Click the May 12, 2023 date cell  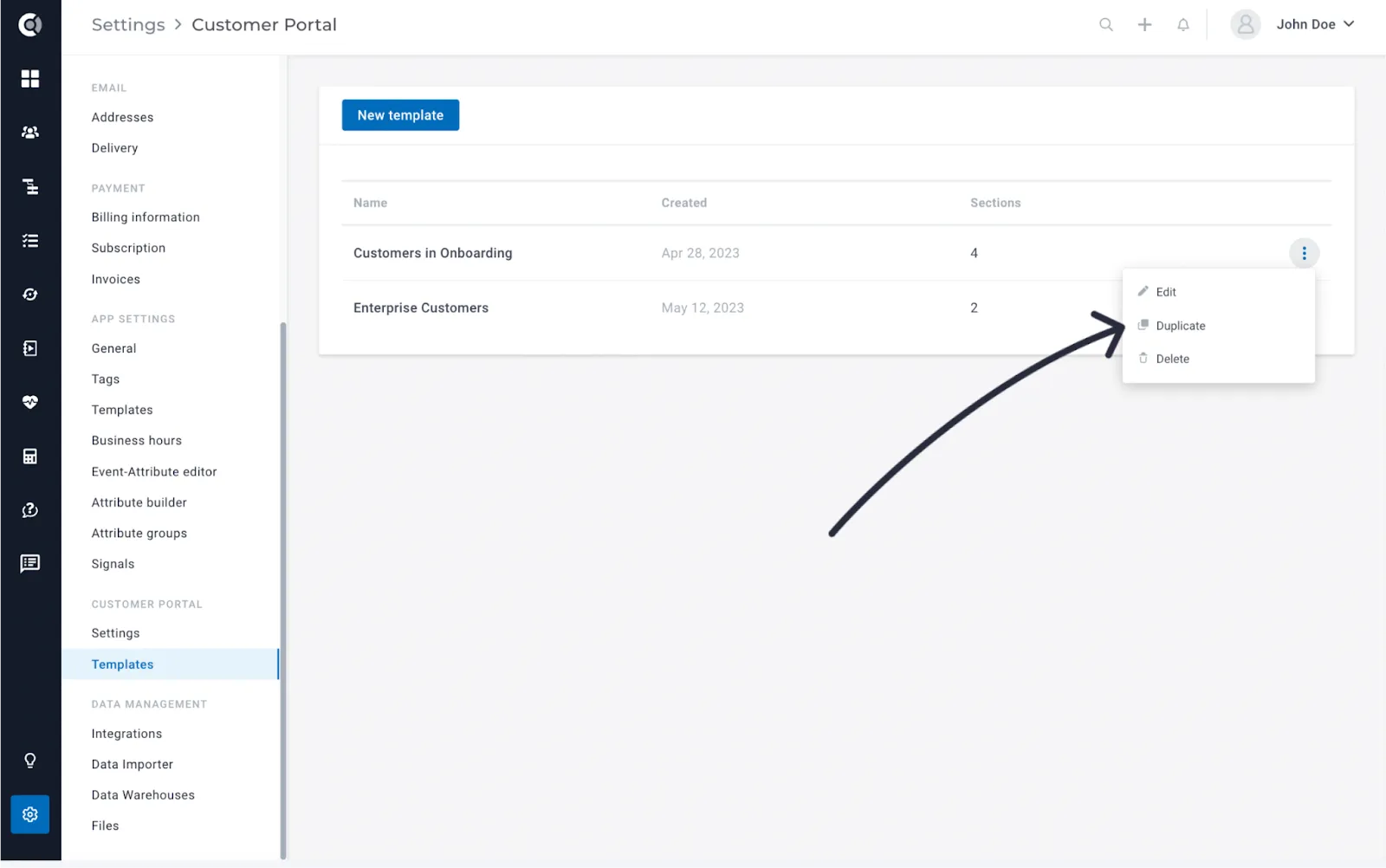click(703, 308)
